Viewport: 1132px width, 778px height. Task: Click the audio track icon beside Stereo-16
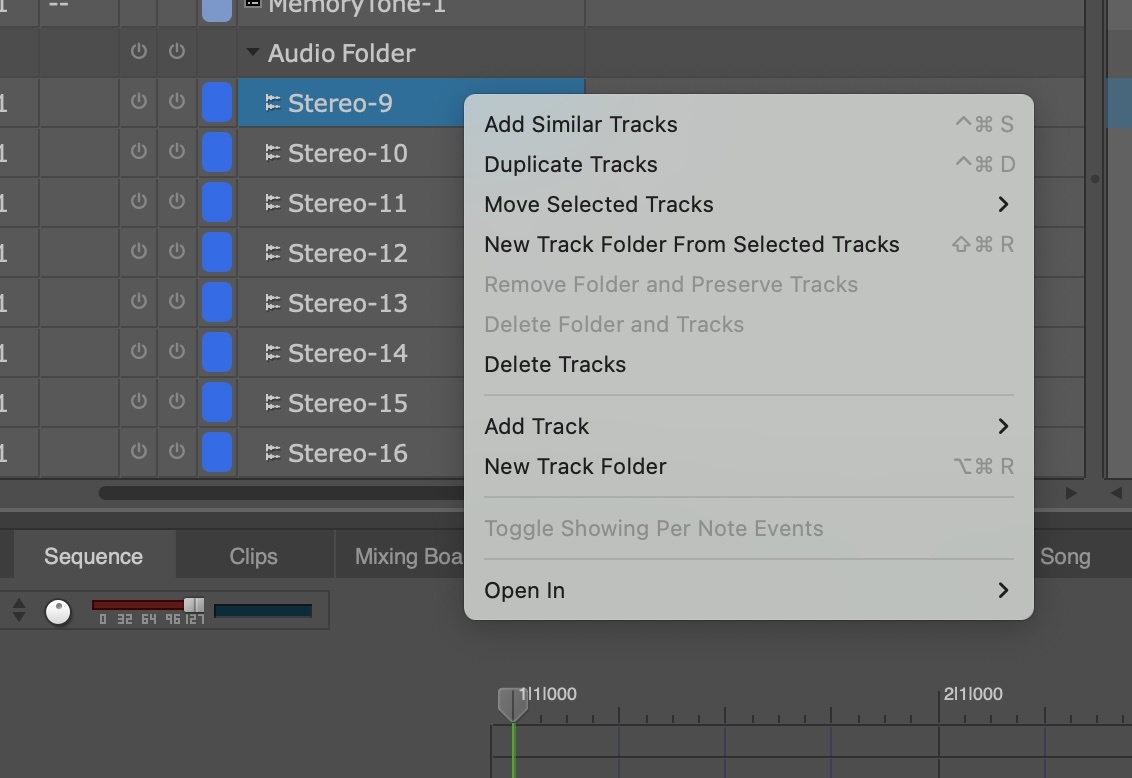coord(272,453)
